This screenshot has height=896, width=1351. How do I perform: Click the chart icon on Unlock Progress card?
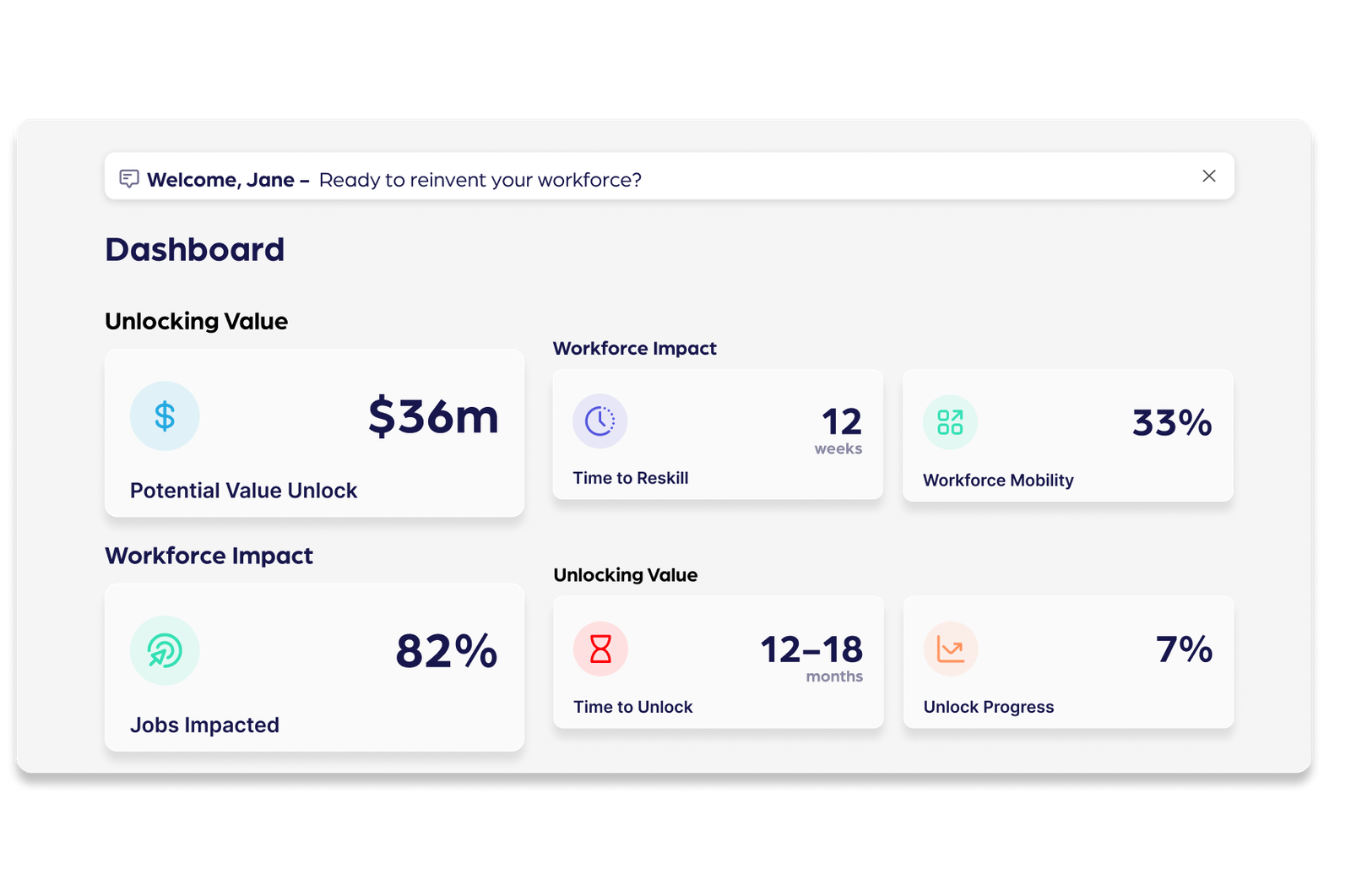[x=951, y=649]
